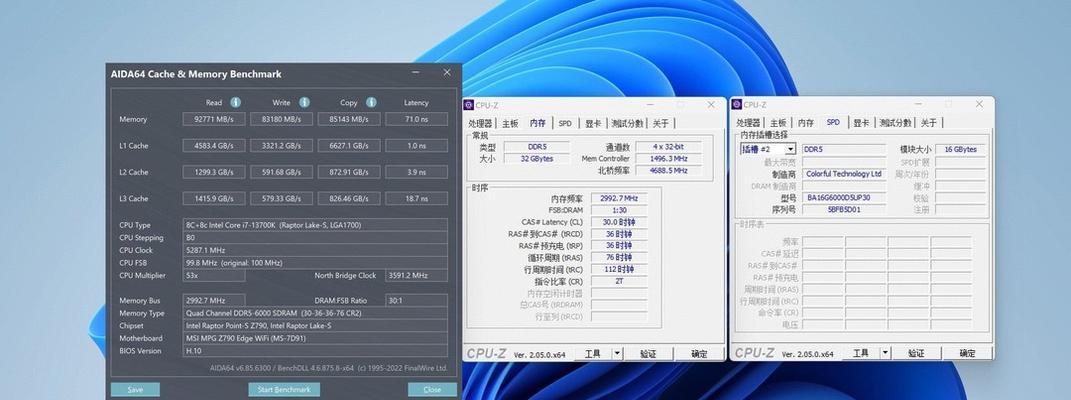Click the CPU Type field showing i7-13700K
The image size is (1071, 400).
316,225
